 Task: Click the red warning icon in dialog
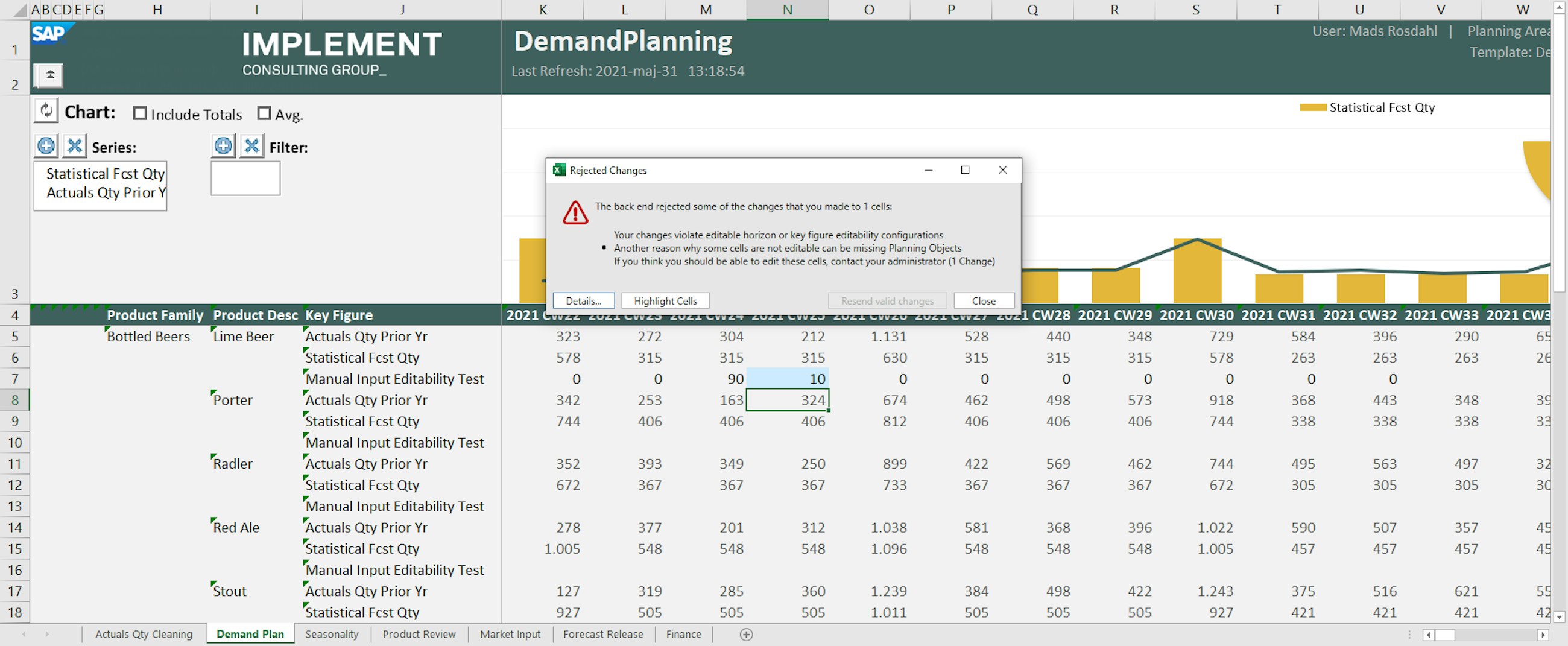click(x=575, y=212)
